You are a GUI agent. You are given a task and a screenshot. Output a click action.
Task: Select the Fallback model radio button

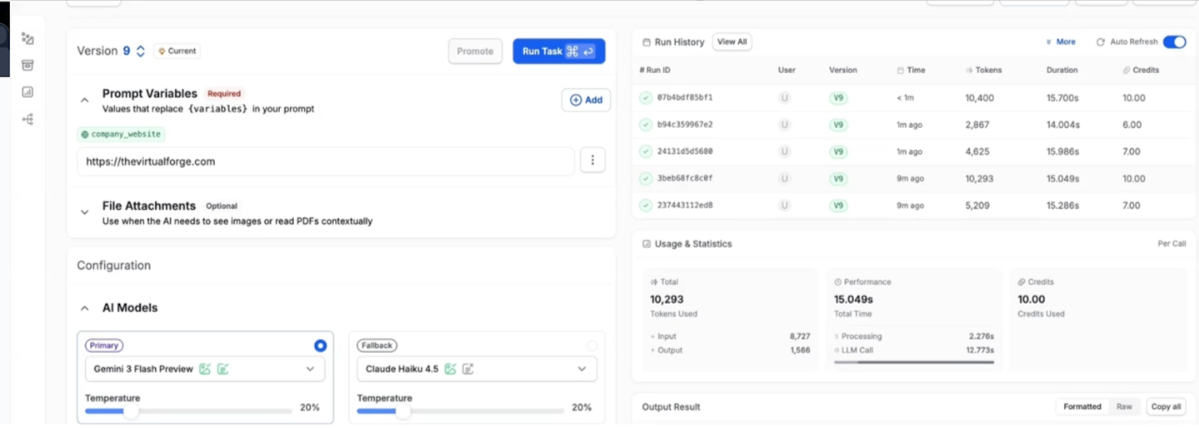592,345
